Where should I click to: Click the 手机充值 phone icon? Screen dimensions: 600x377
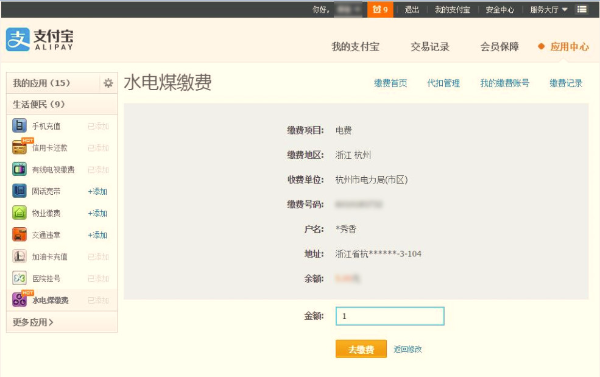click(19, 126)
